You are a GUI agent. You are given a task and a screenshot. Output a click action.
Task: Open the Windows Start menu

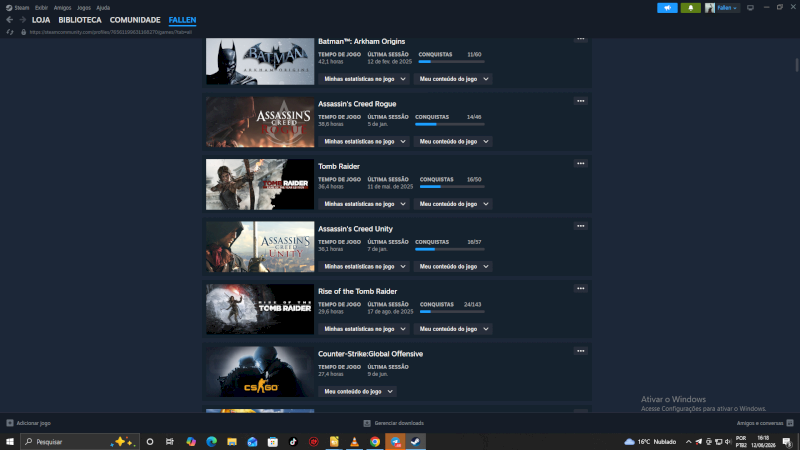click(10, 442)
